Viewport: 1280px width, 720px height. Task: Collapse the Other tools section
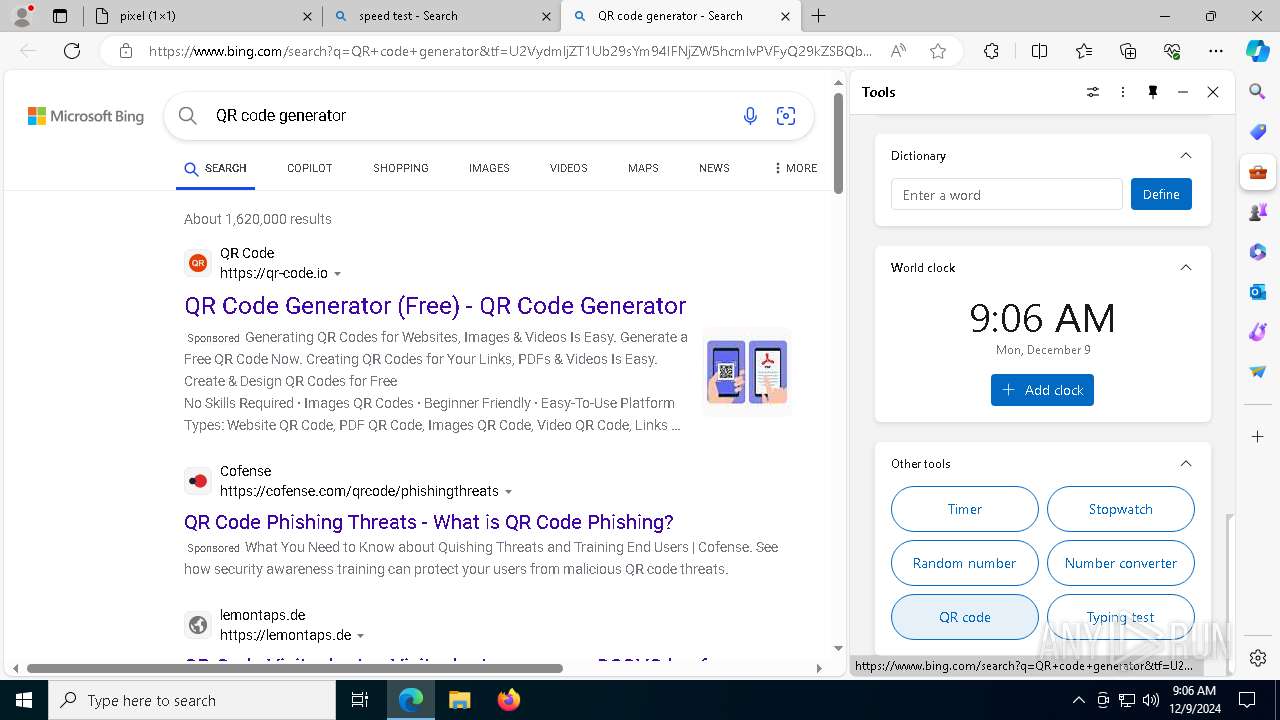1186,464
